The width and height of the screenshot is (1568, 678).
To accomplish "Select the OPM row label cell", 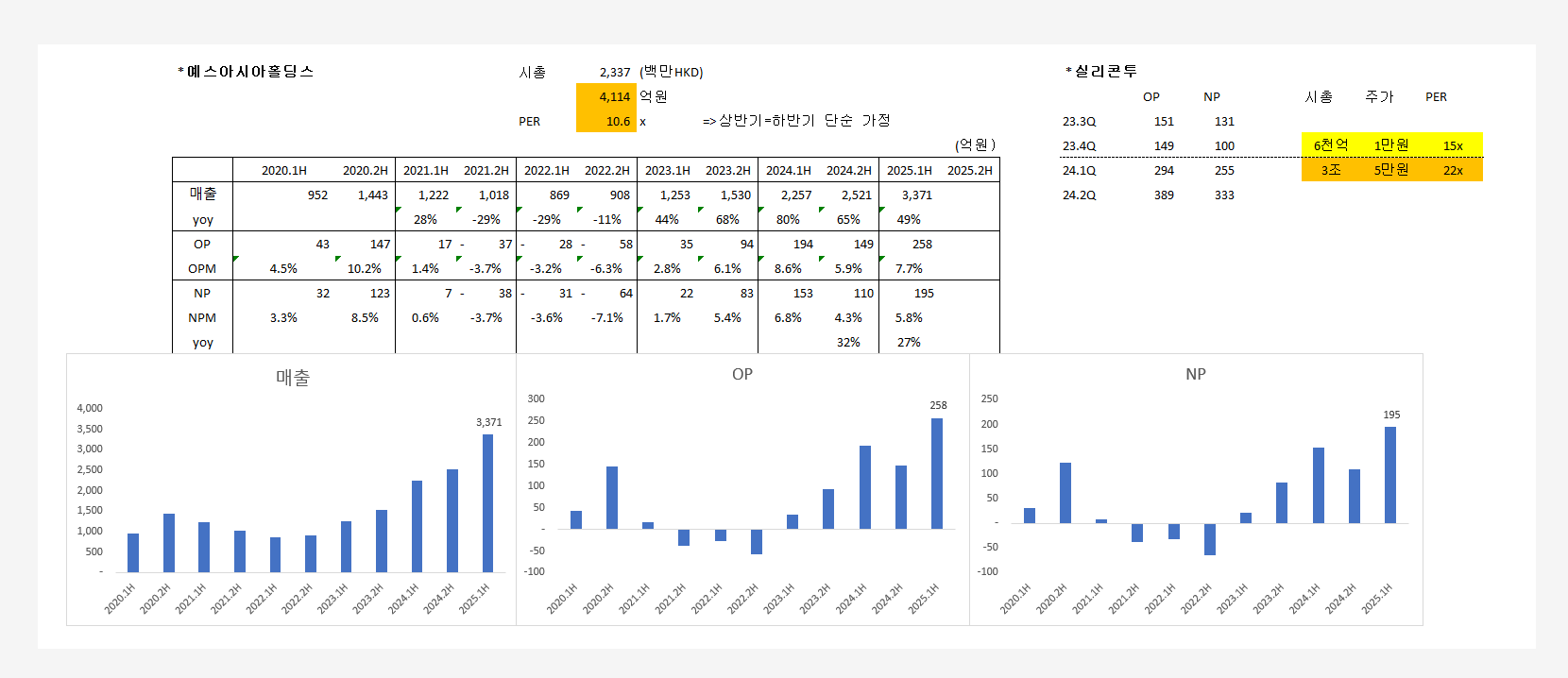I will pos(202,268).
